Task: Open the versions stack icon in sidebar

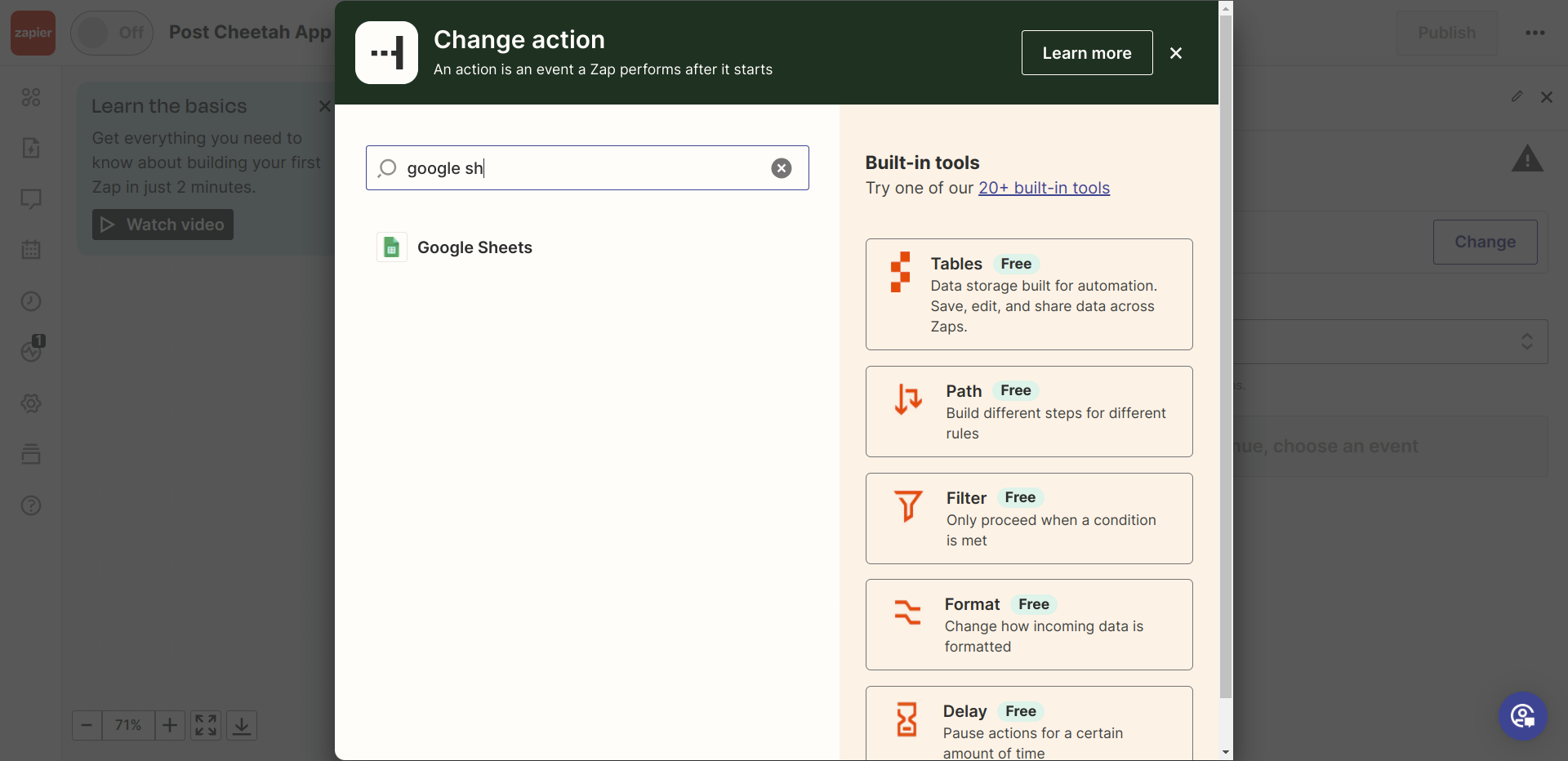Action: click(31, 454)
